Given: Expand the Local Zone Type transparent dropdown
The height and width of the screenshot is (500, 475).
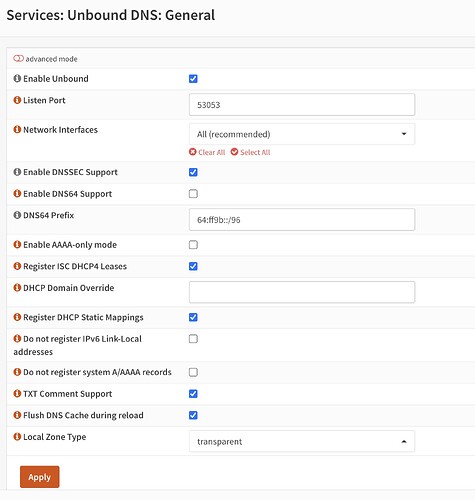Looking at the screenshot, I should 302,441.
